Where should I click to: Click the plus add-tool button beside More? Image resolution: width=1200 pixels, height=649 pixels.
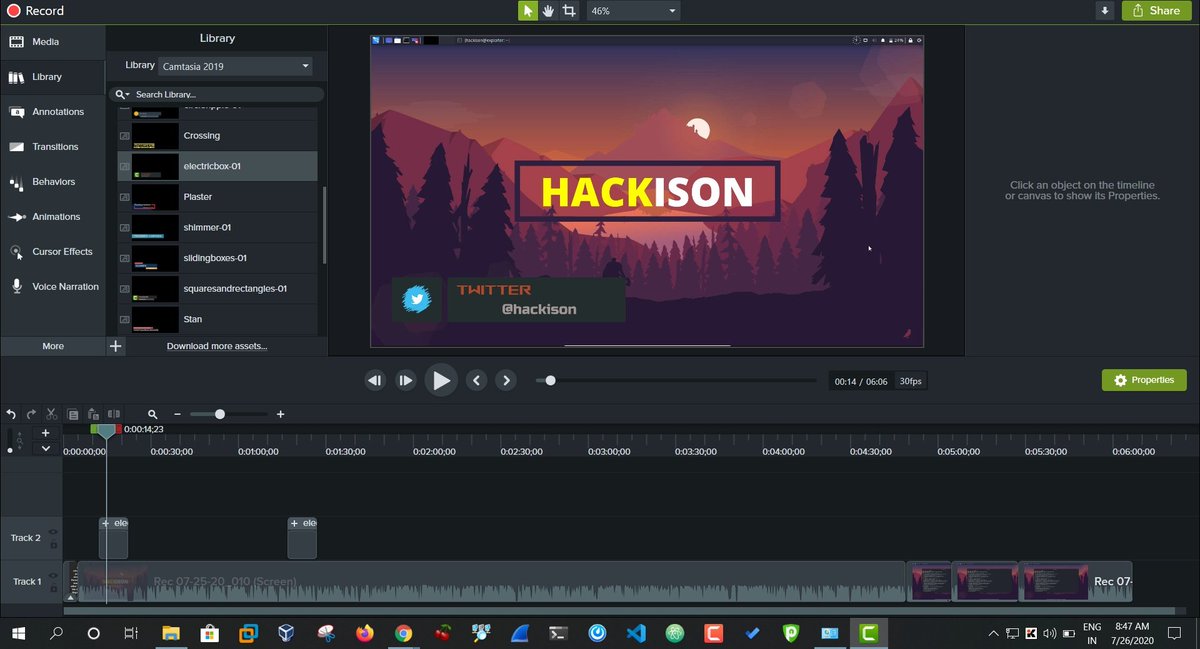tap(116, 346)
